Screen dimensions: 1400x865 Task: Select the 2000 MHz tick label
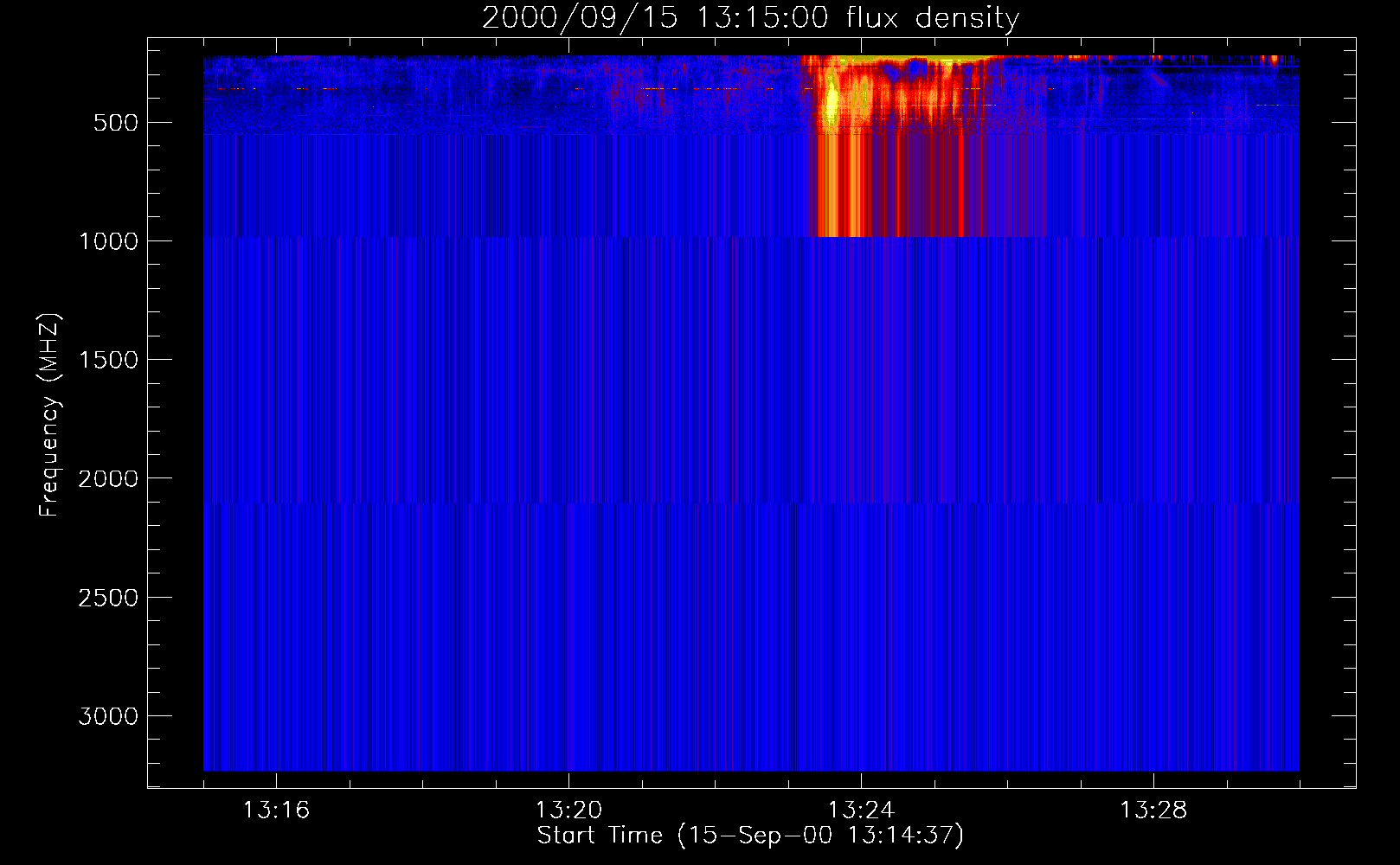[108, 478]
